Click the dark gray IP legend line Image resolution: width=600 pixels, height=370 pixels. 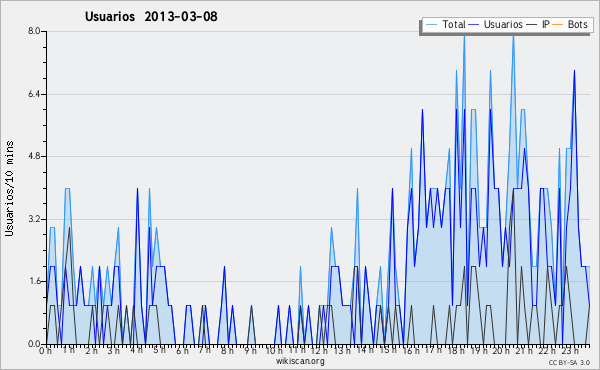click(532, 25)
